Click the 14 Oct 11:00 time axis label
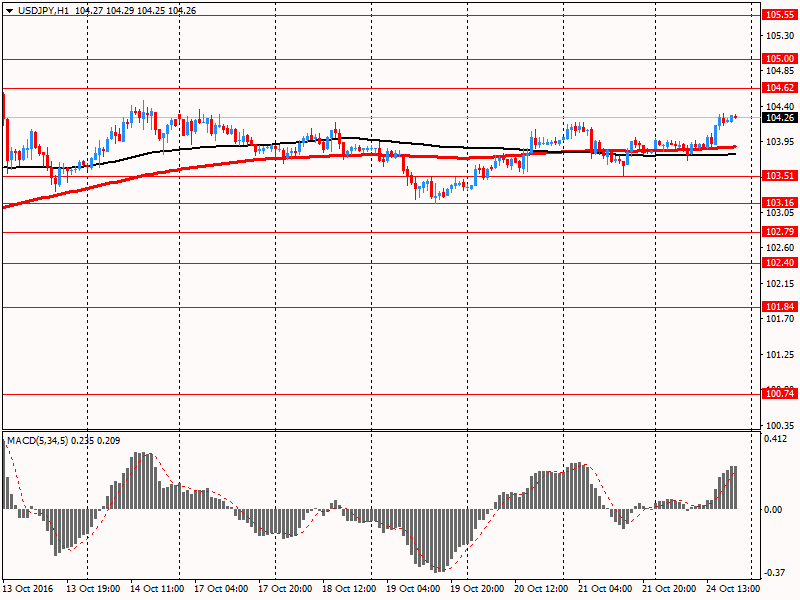The image size is (800, 600). (x=155, y=590)
